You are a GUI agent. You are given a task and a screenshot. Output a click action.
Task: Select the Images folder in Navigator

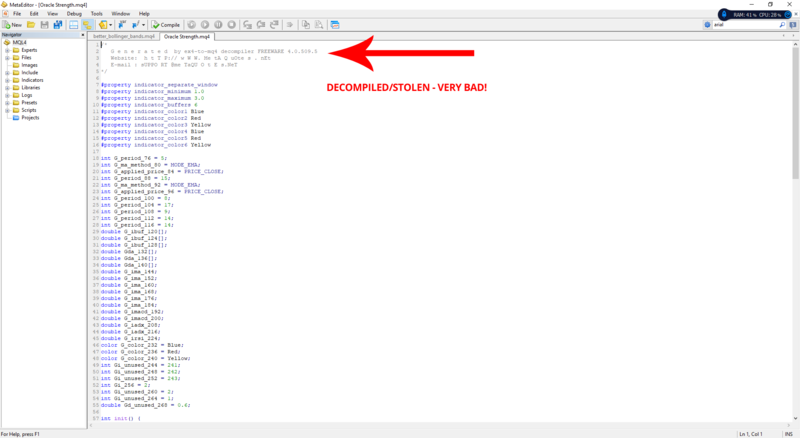pos(29,65)
